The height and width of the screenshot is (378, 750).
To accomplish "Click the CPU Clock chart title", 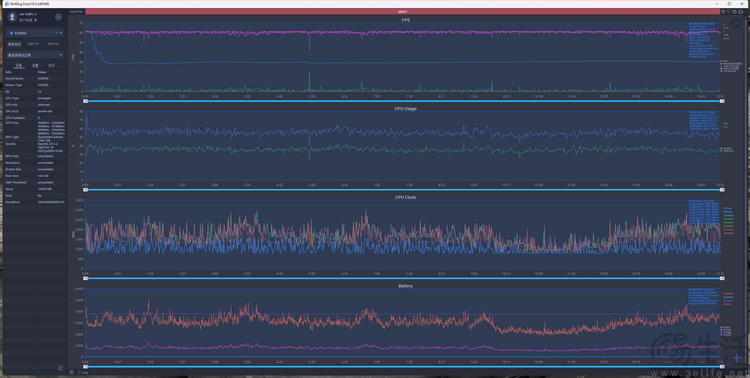I will point(405,197).
